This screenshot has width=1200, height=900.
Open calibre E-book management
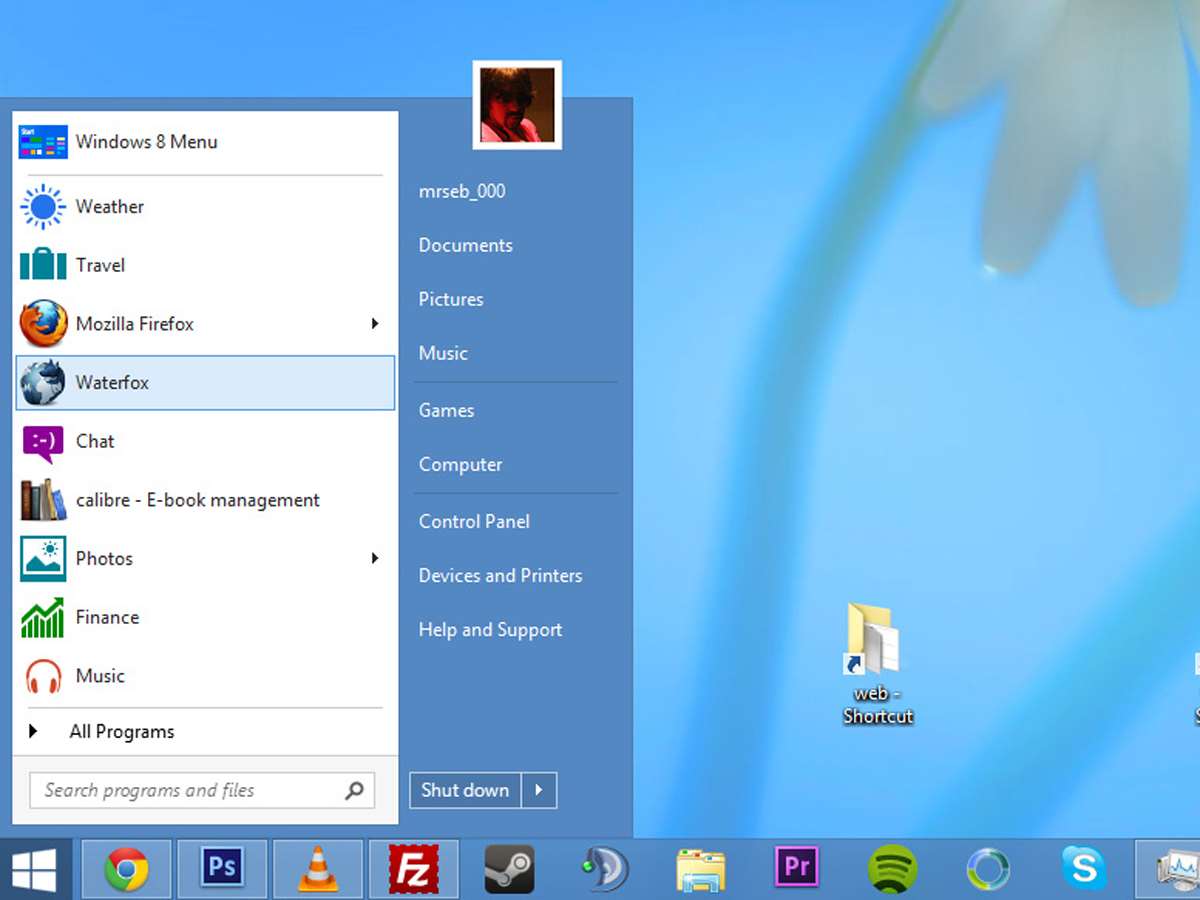[x=198, y=500]
